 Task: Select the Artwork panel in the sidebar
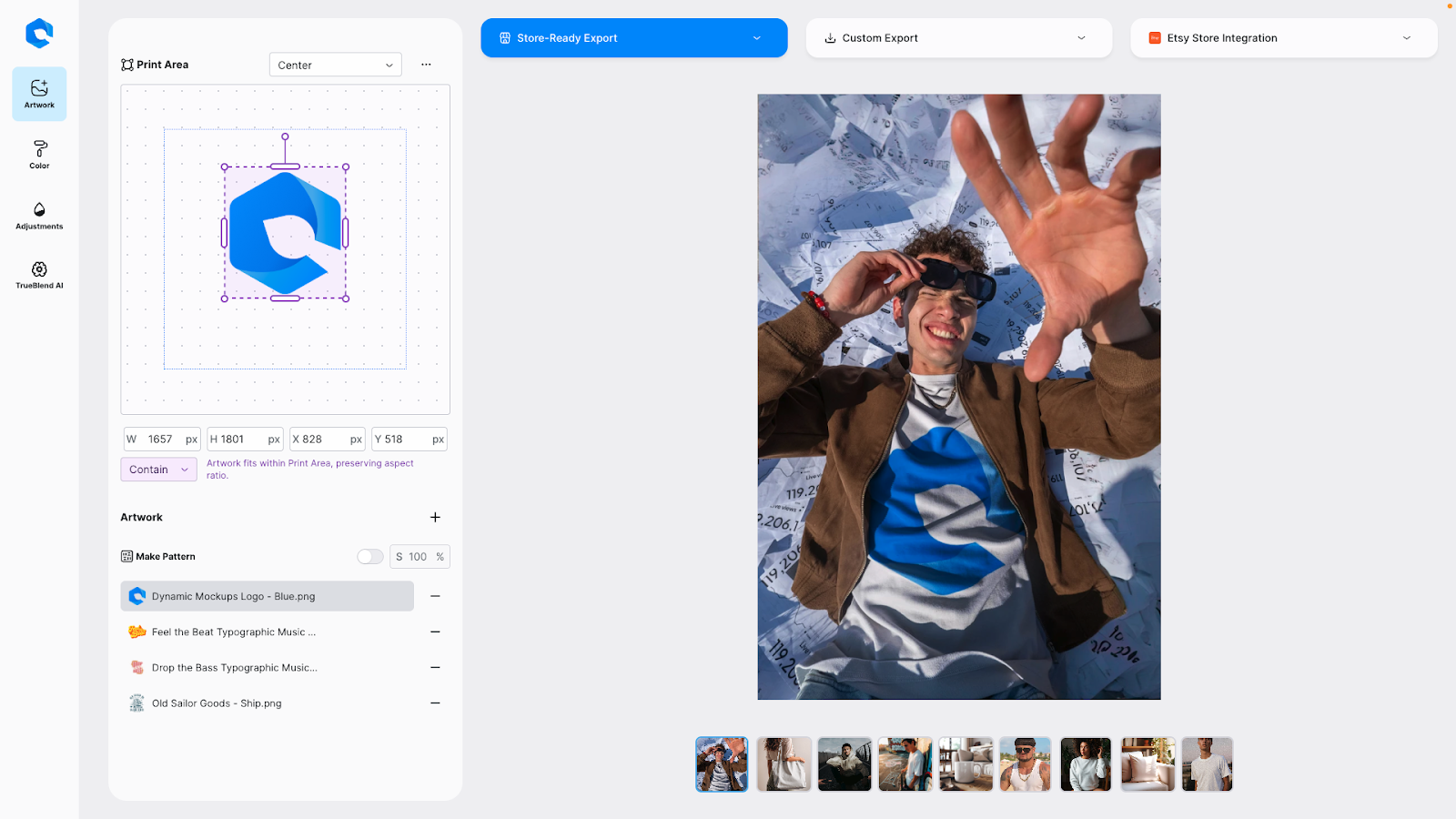(x=38, y=93)
